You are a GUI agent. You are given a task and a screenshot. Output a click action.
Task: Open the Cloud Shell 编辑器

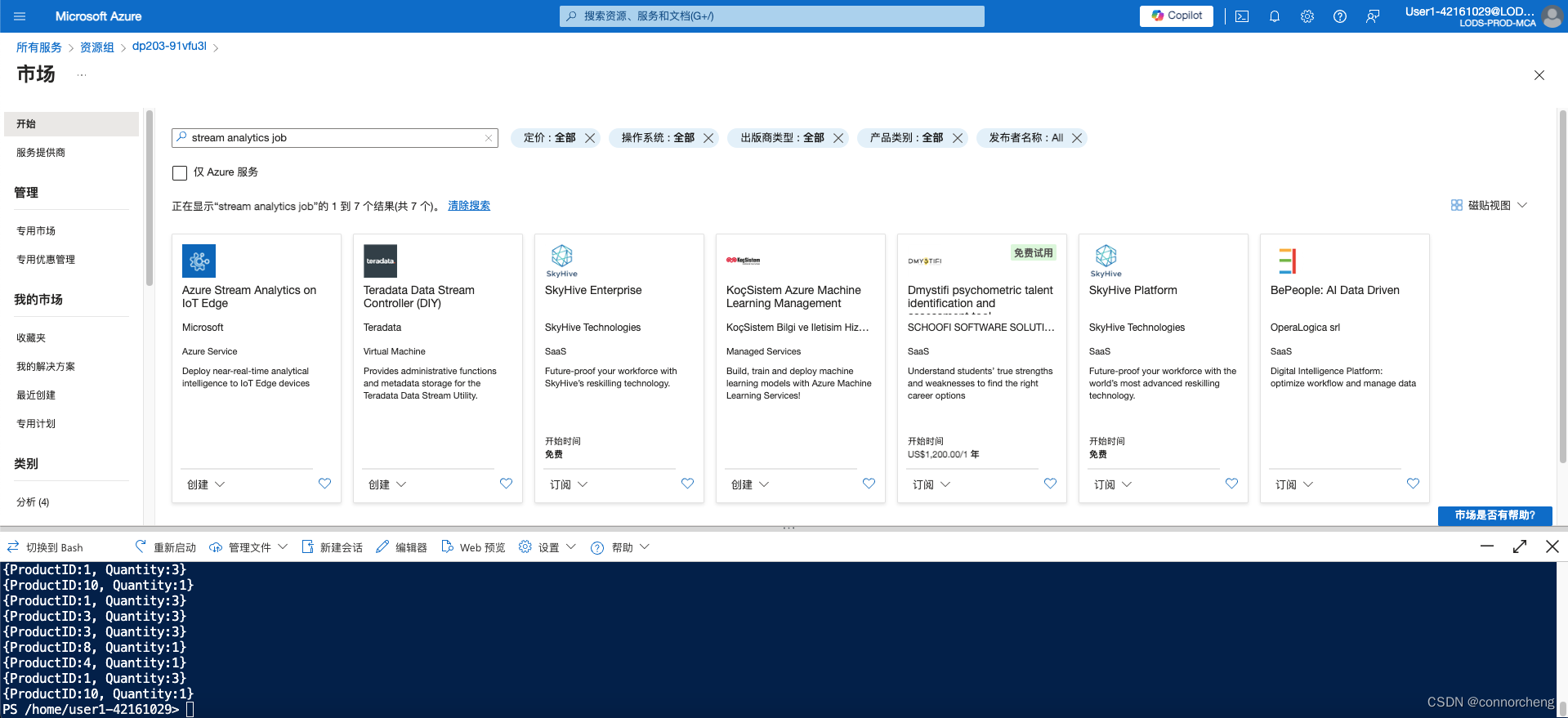click(x=402, y=547)
